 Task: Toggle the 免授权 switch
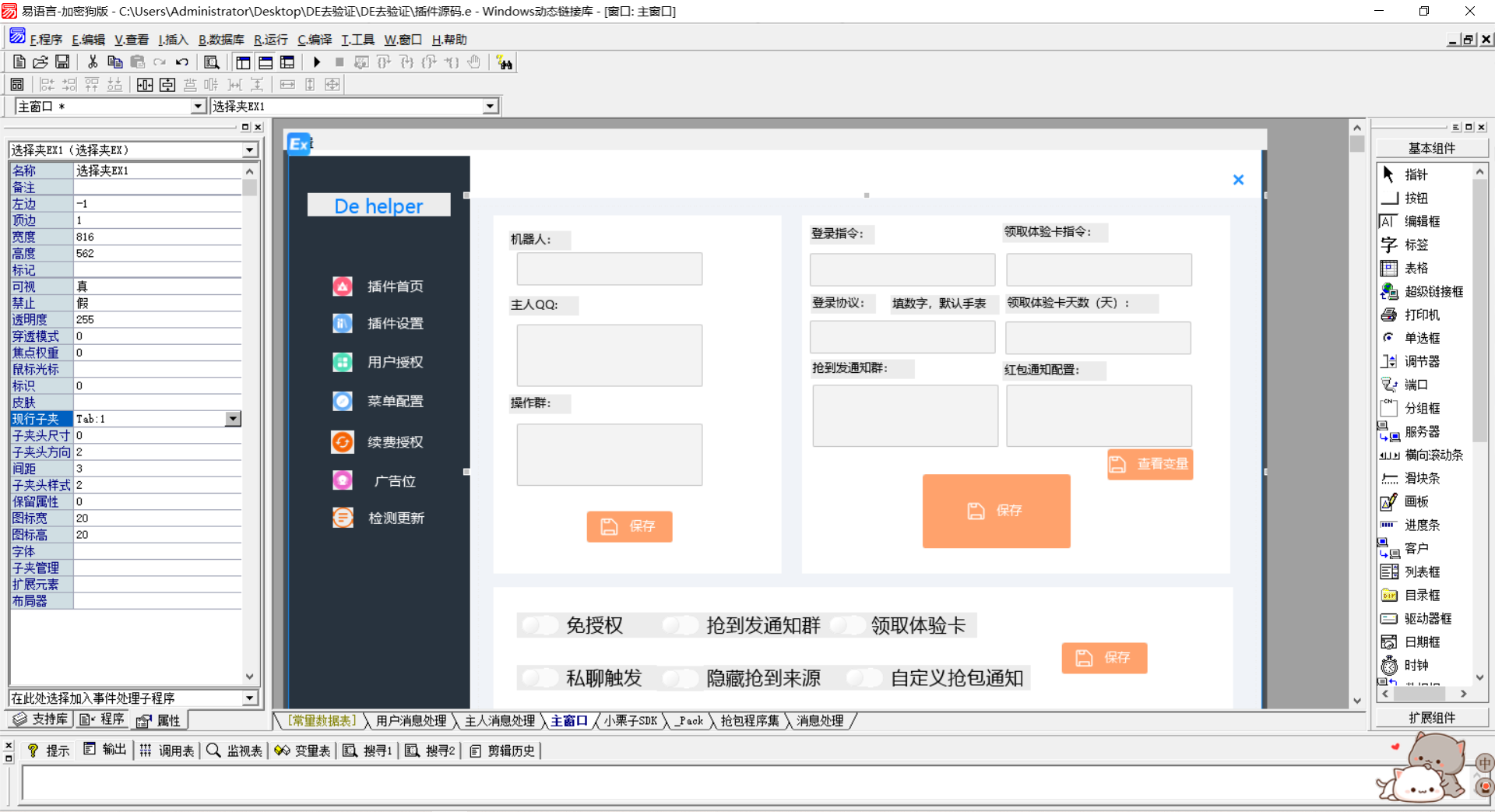click(539, 625)
